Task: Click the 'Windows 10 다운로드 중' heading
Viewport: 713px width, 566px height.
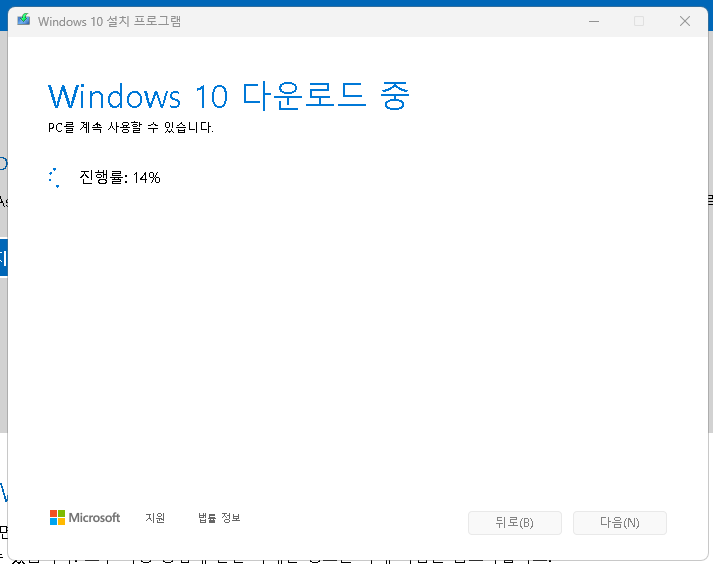Action: tap(229, 96)
